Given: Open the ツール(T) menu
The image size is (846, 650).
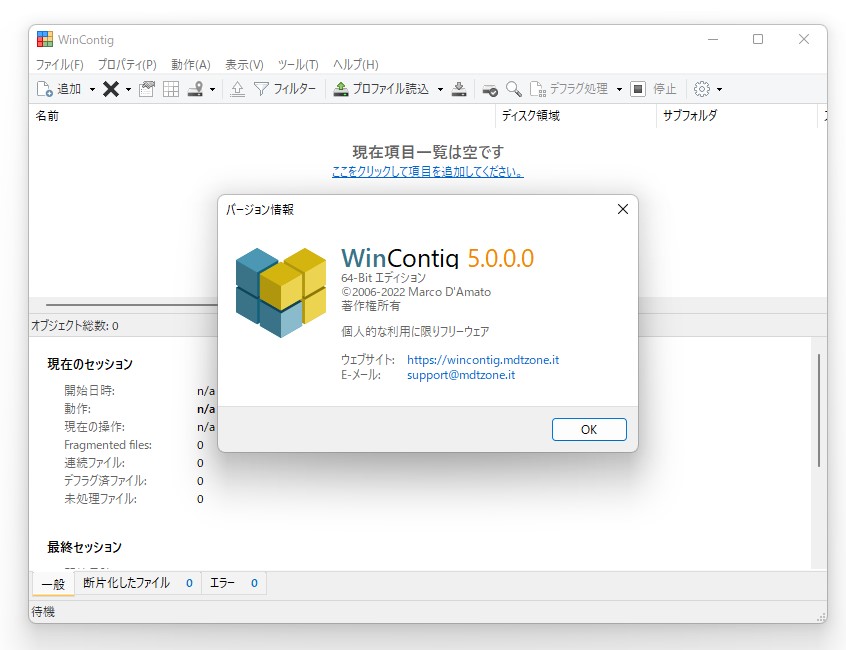Looking at the screenshot, I should [298, 65].
